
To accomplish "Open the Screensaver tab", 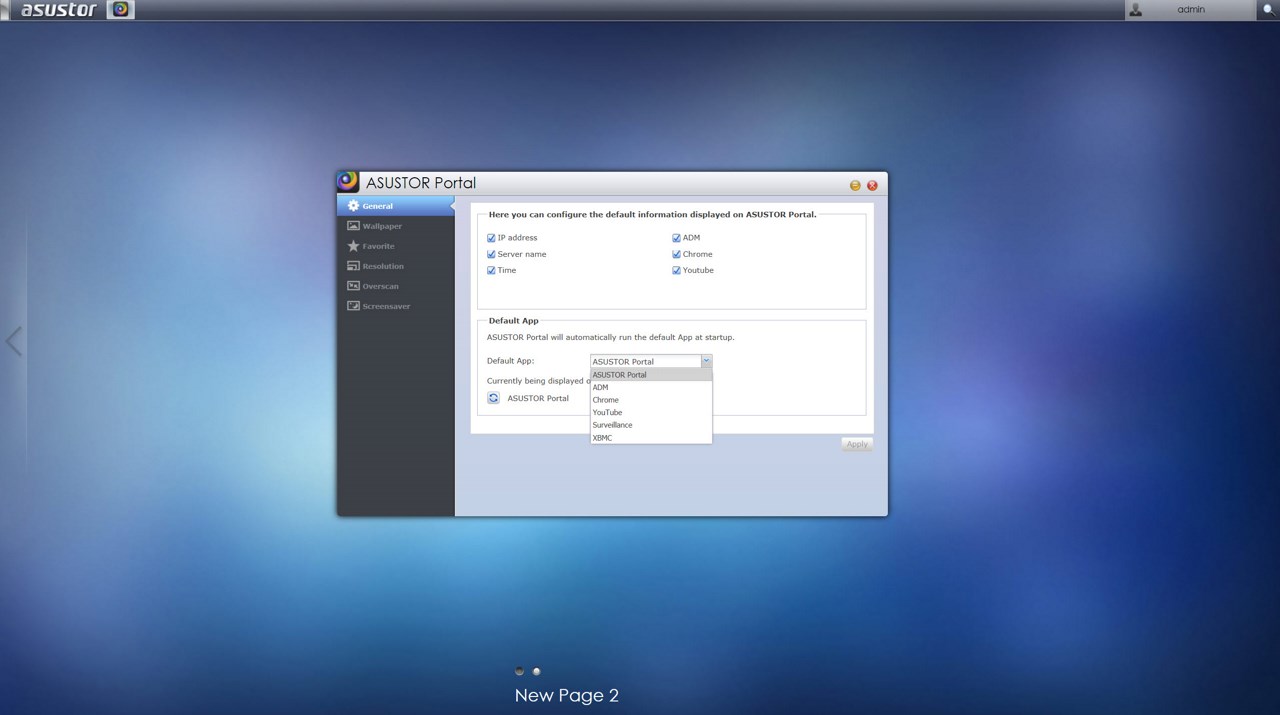I will [396, 306].
